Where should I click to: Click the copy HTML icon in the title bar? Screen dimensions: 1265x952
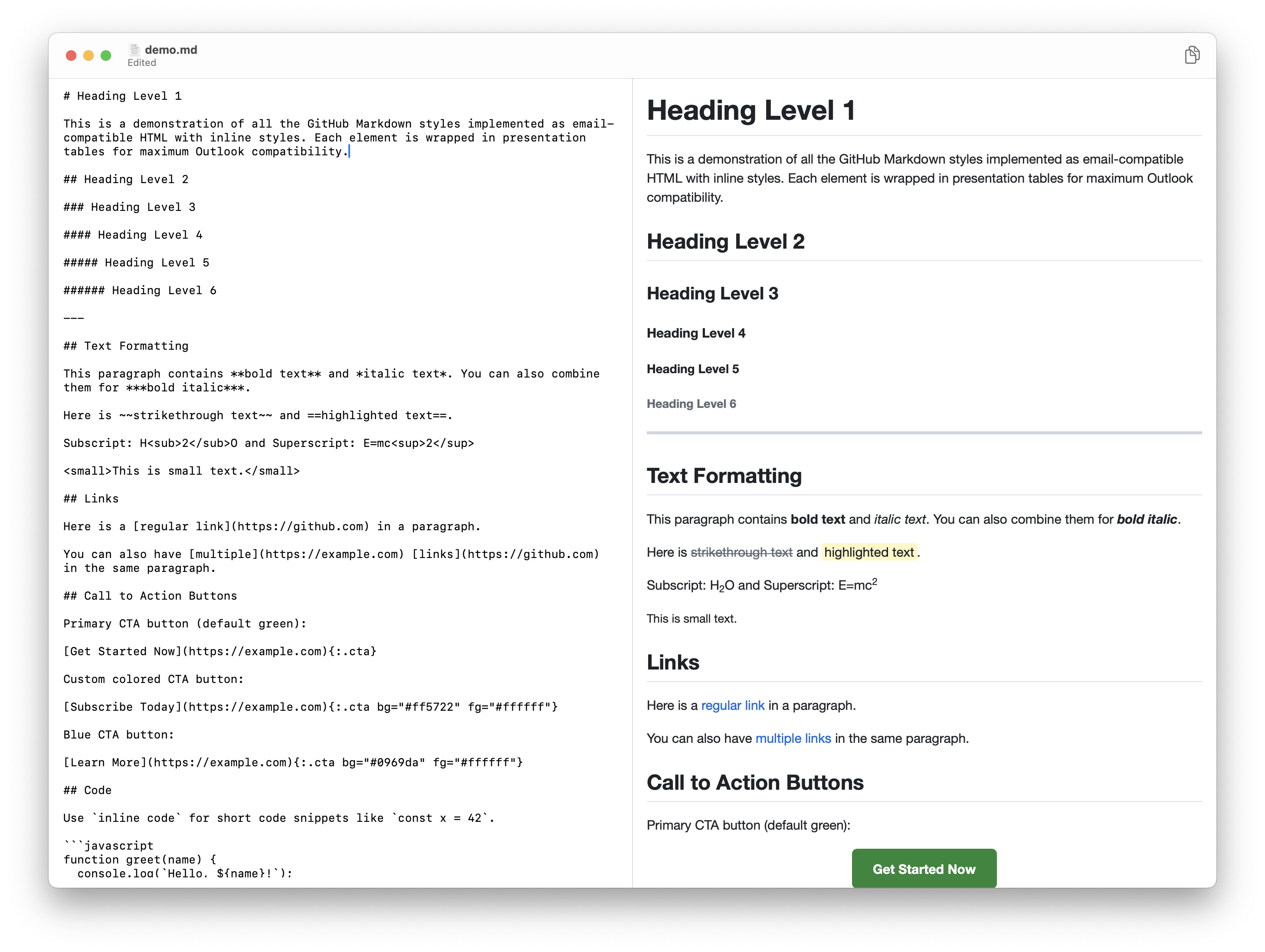[x=1192, y=55]
